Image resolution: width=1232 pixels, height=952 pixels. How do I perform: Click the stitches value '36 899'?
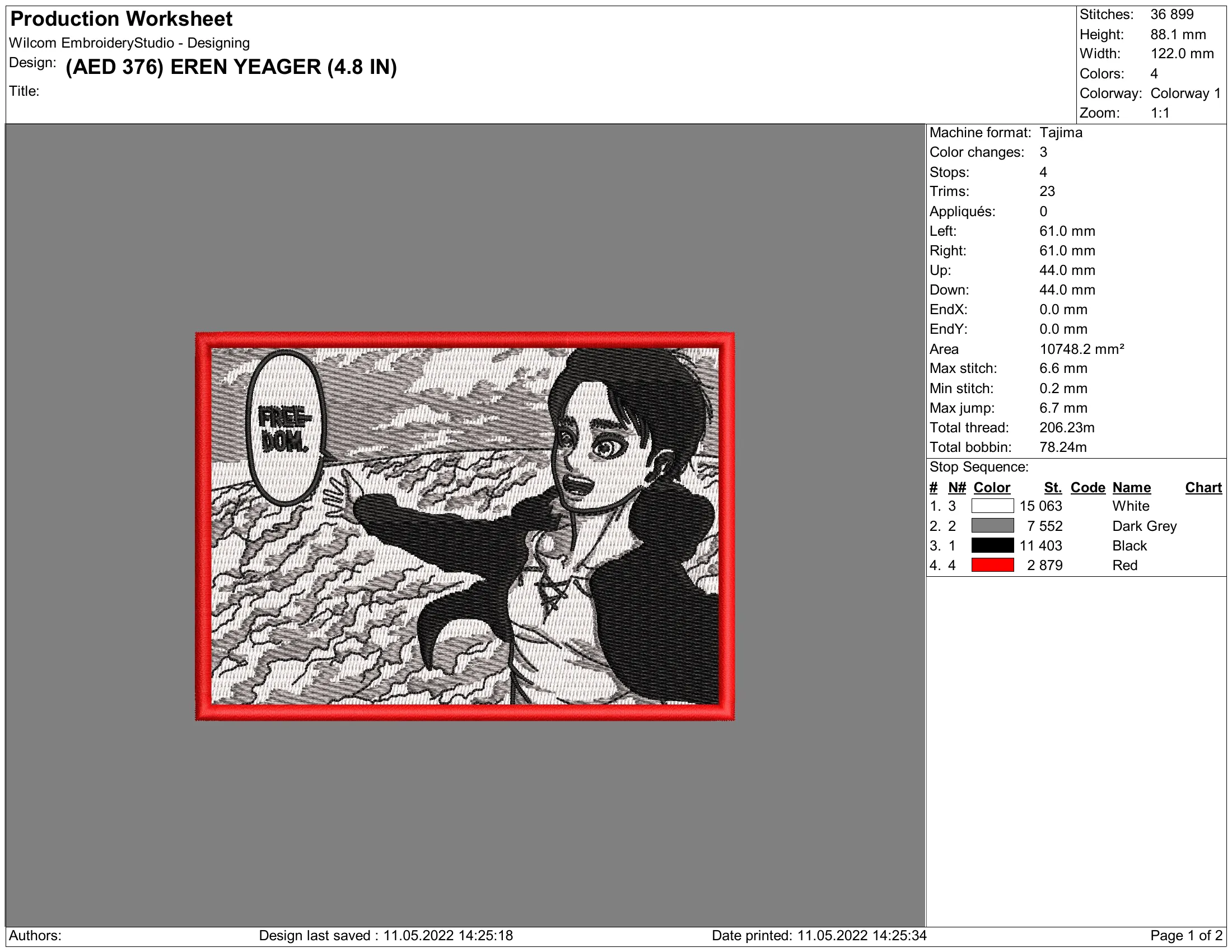(x=1172, y=15)
